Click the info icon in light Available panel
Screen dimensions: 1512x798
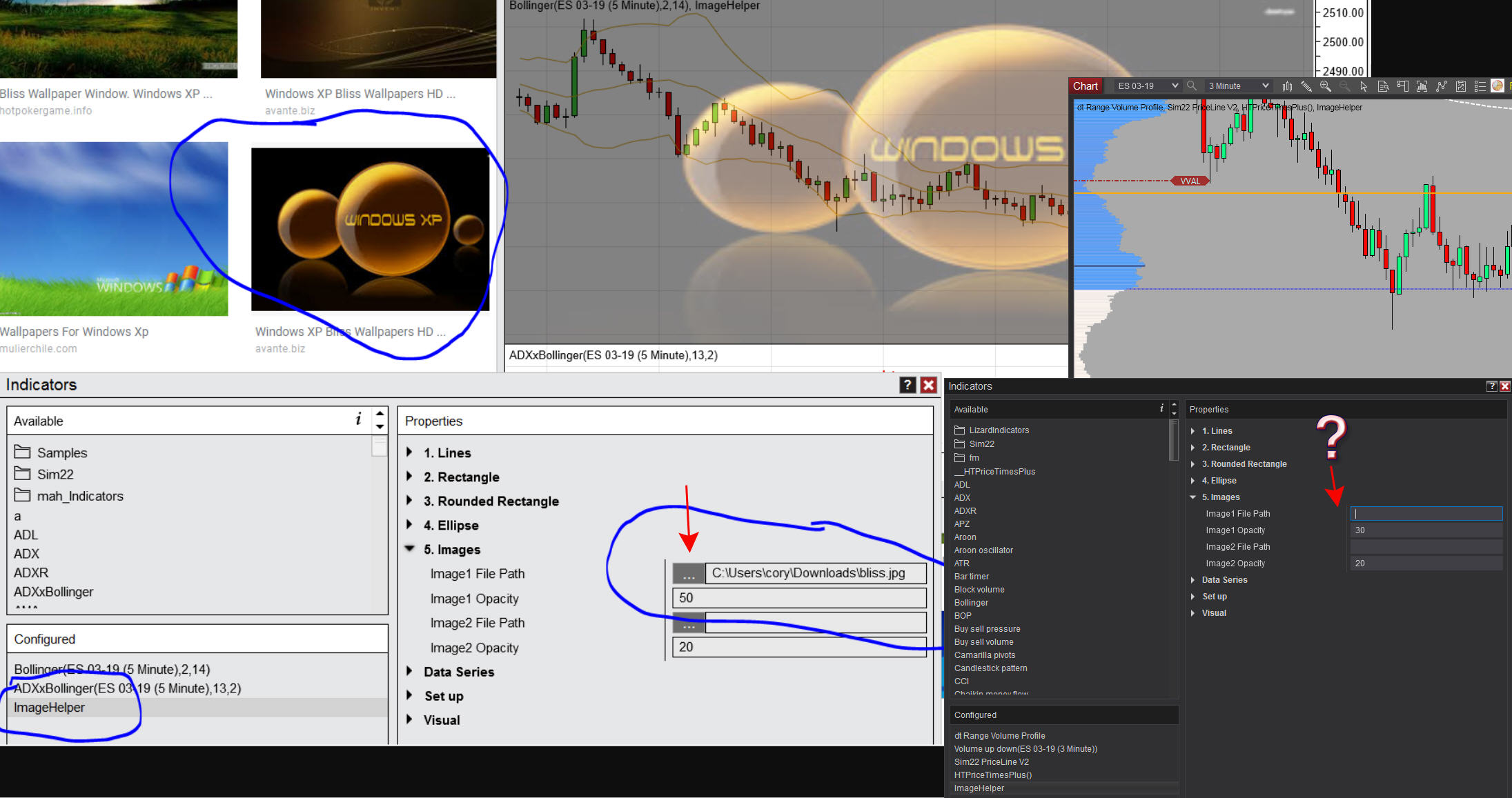click(358, 419)
